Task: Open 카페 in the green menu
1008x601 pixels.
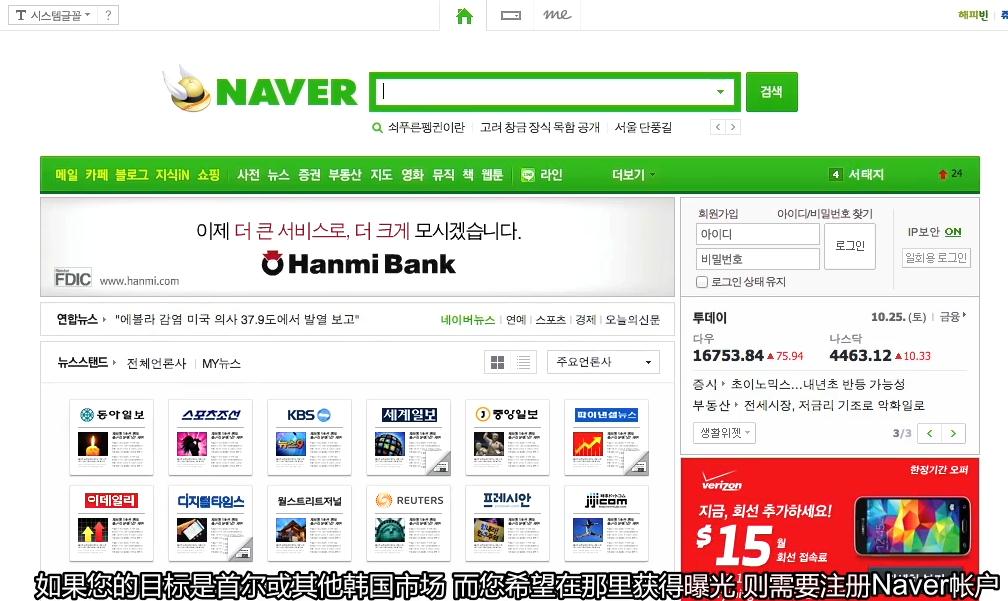Action: point(97,175)
